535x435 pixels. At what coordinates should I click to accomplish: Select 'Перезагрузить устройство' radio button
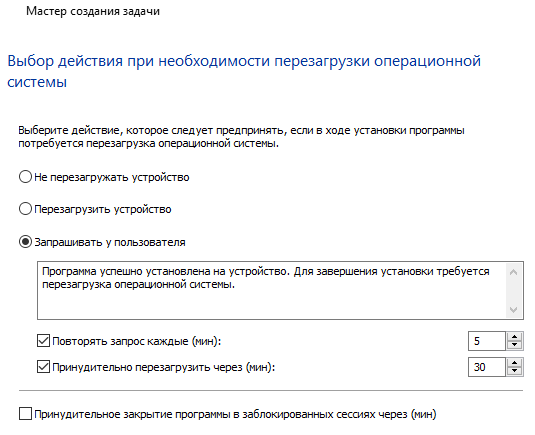[x=25, y=209]
